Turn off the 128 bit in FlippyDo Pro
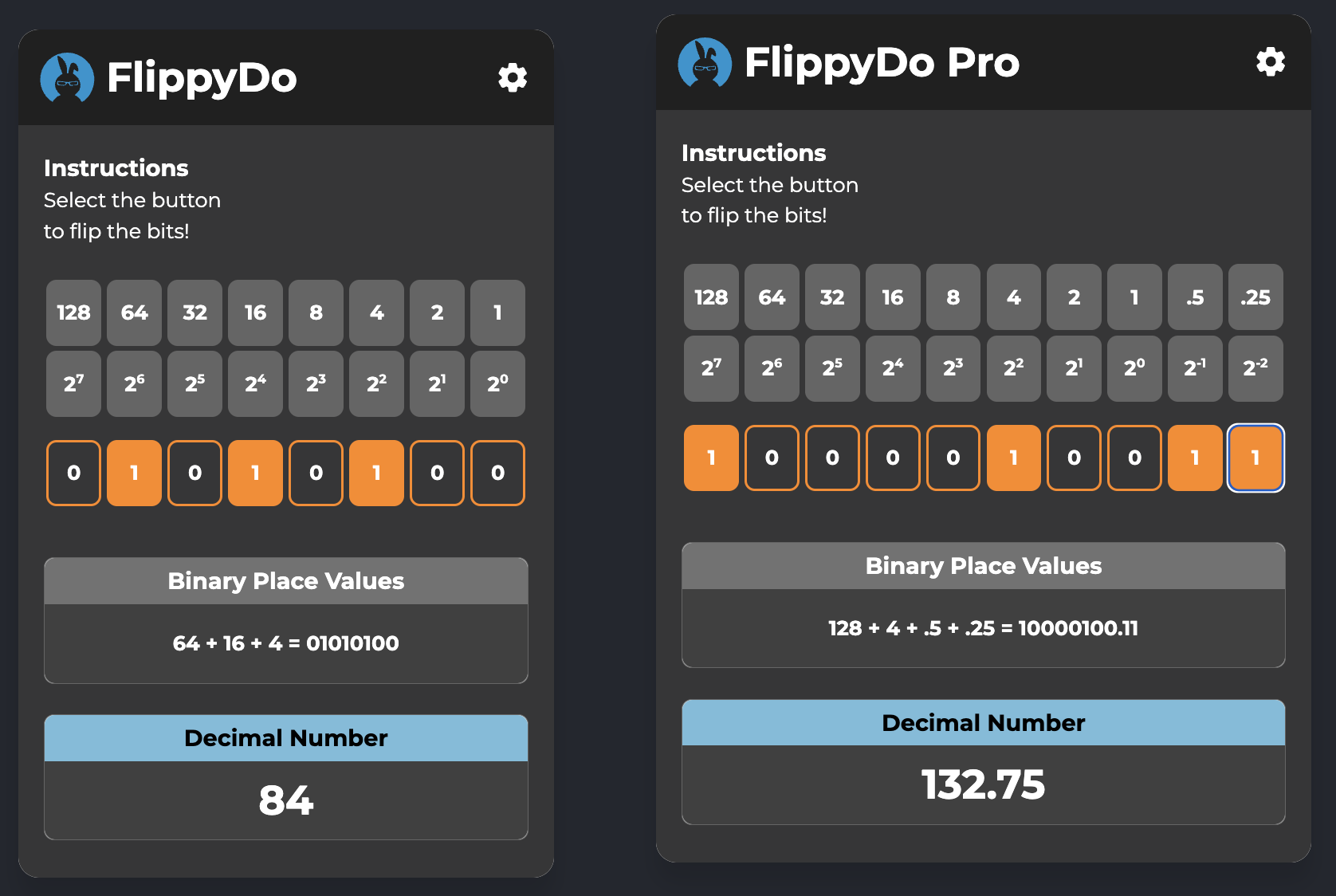Viewport: 1336px width, 896px height. point(711,458)
